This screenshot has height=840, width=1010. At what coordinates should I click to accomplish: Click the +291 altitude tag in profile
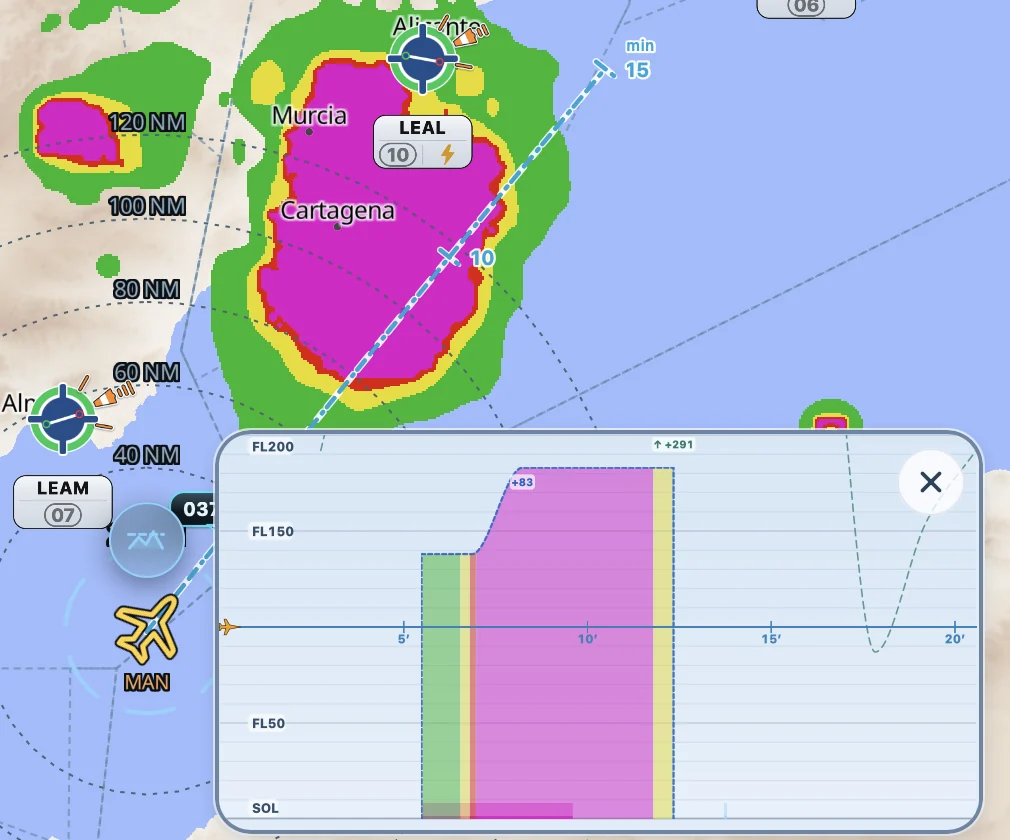[672, 444]
